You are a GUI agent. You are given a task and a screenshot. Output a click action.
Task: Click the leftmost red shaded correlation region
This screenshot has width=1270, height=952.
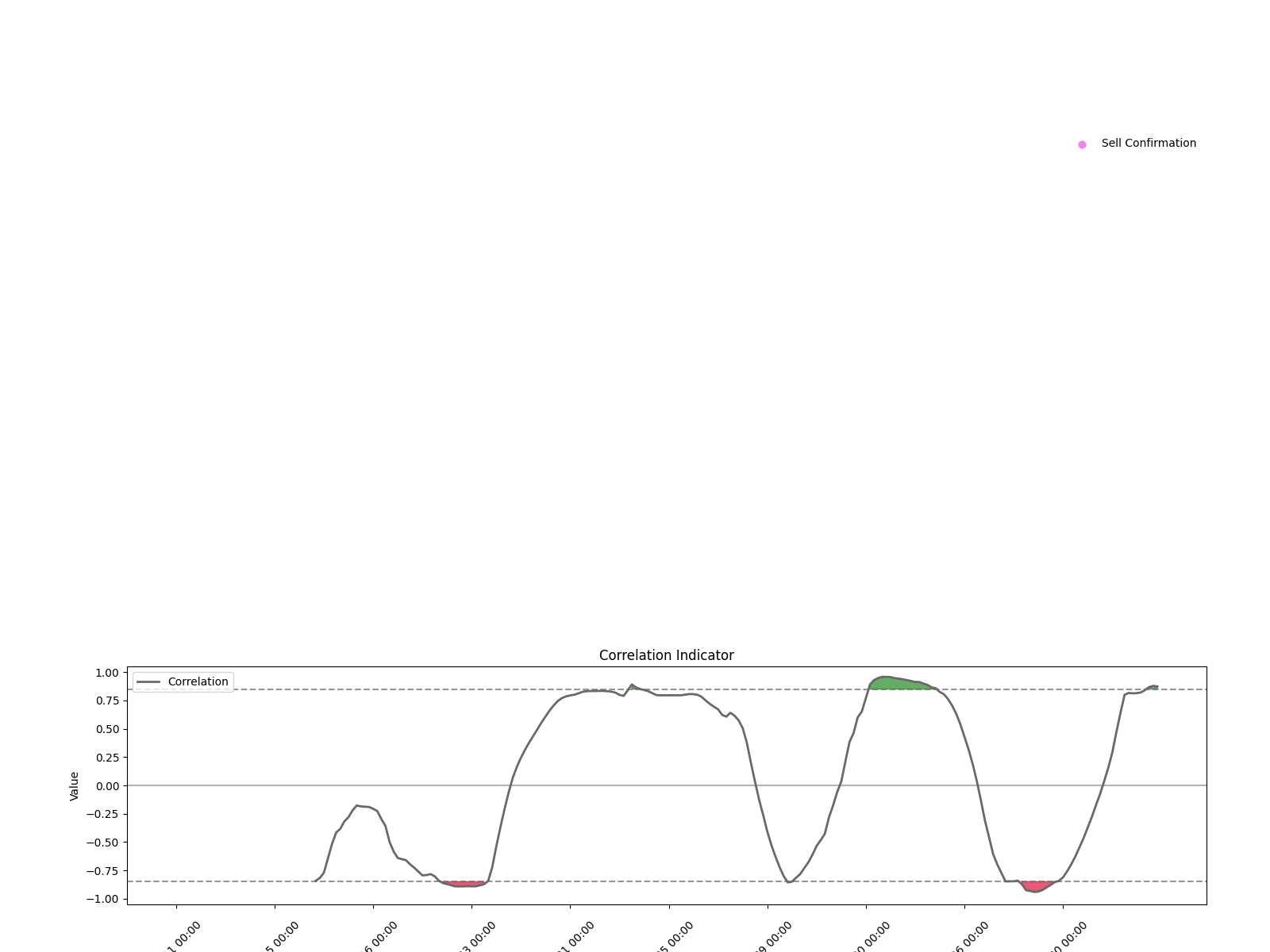464,884
